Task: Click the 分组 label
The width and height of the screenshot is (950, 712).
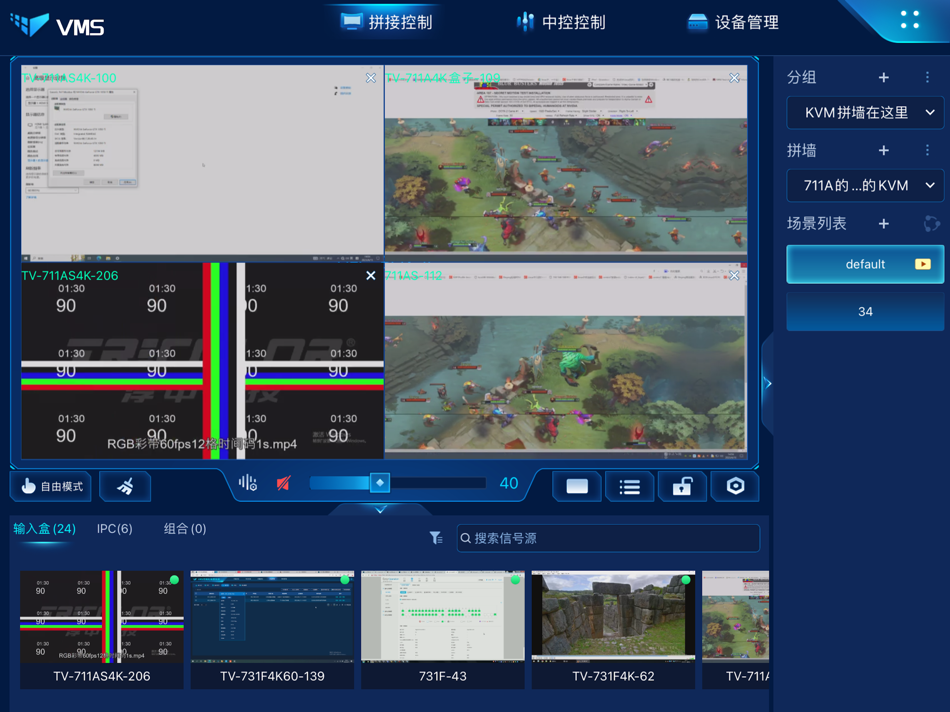Action: [x=802, y=78]
